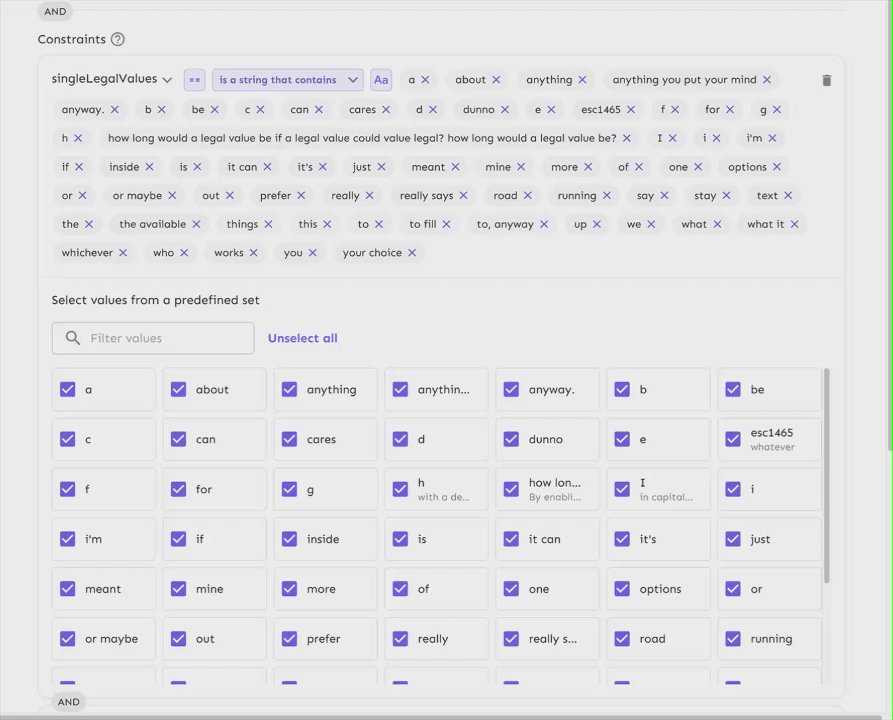The width and height of the screenshot is (893, 720).
Task: Uncheck the 'running' value checkbox
Action: pyautogui.click(x=733, y=639)
